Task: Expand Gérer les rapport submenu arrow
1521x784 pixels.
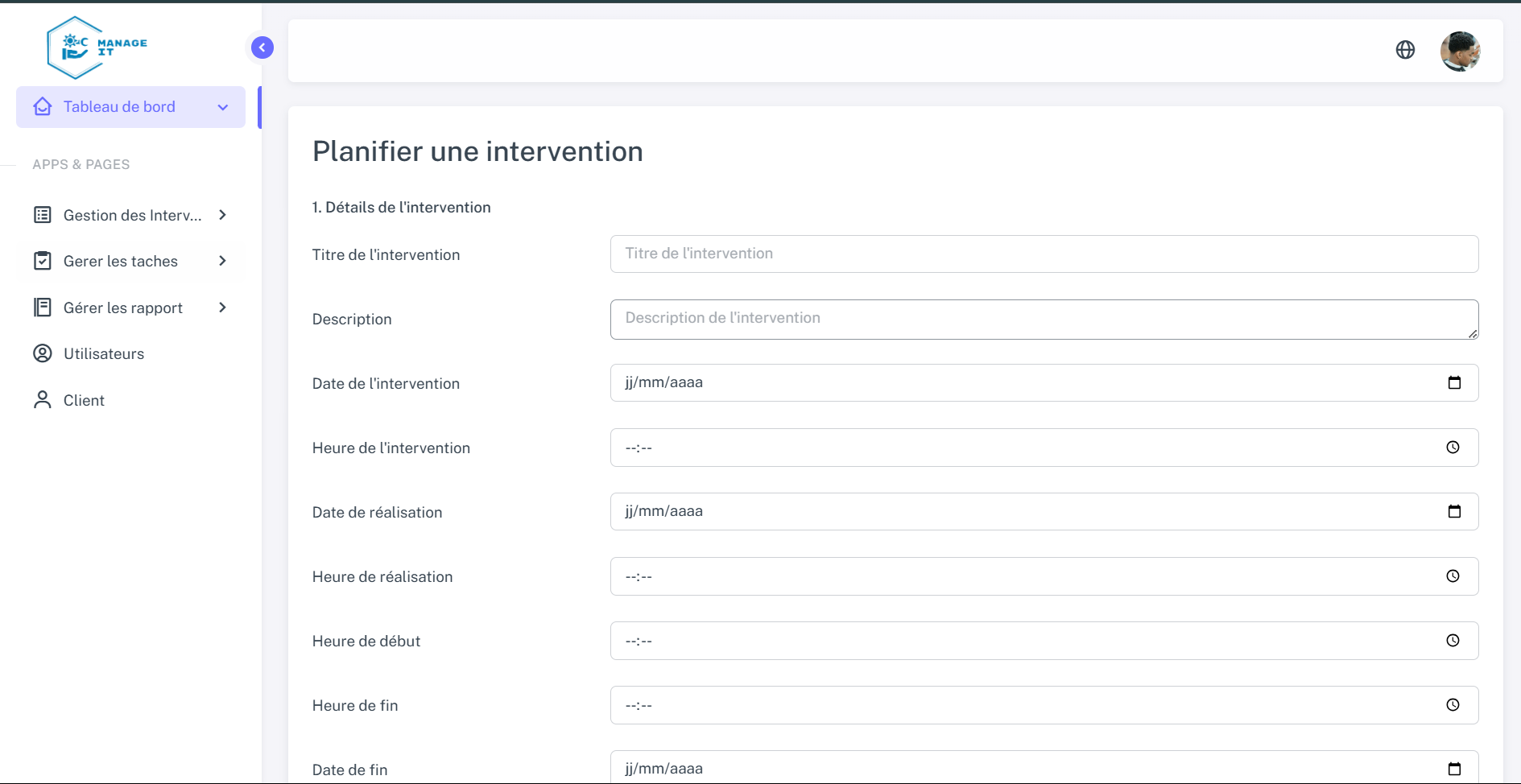Action: (223, 307)
